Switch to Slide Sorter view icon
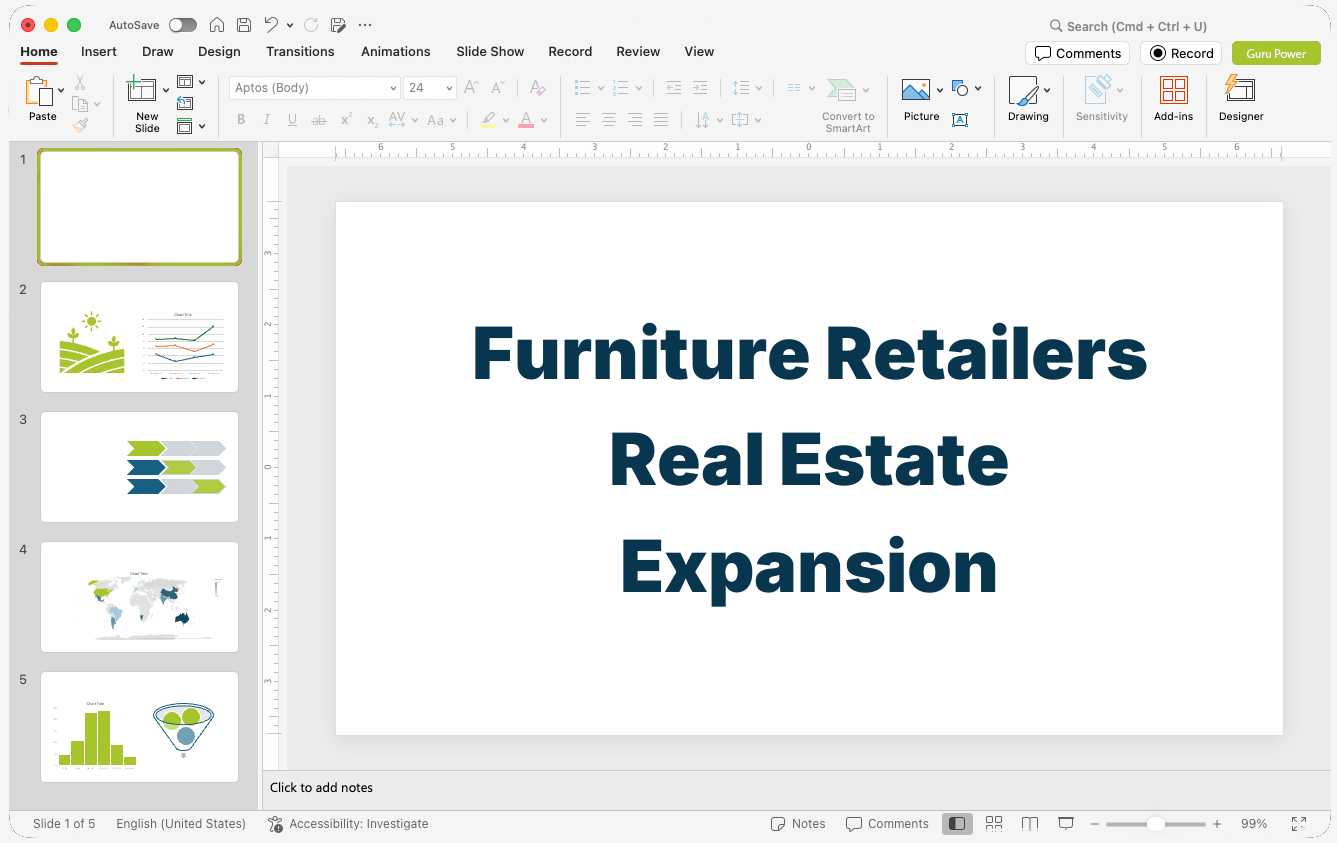 (993, 824)
